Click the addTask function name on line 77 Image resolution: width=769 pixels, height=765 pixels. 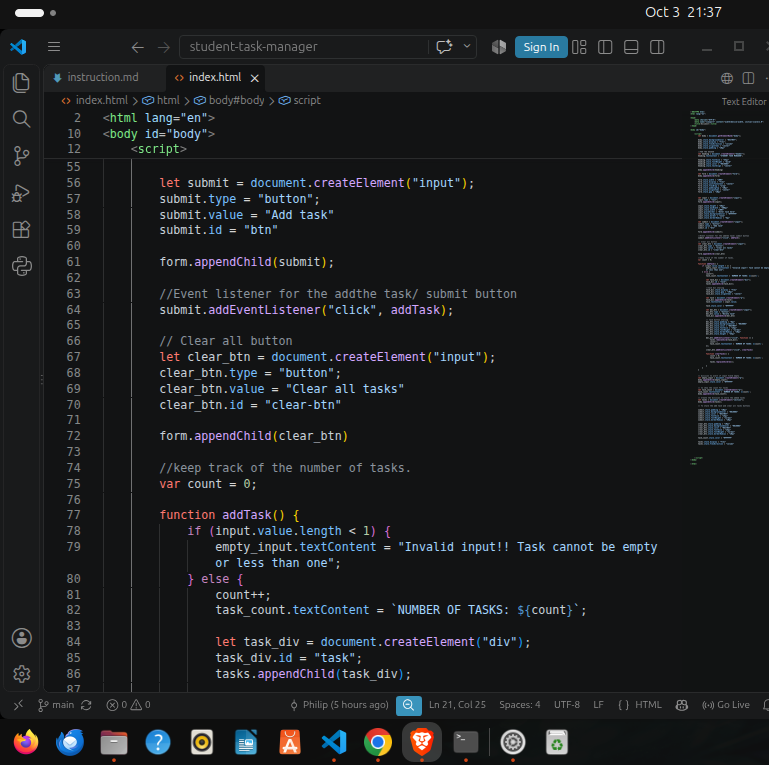point(247,514)
